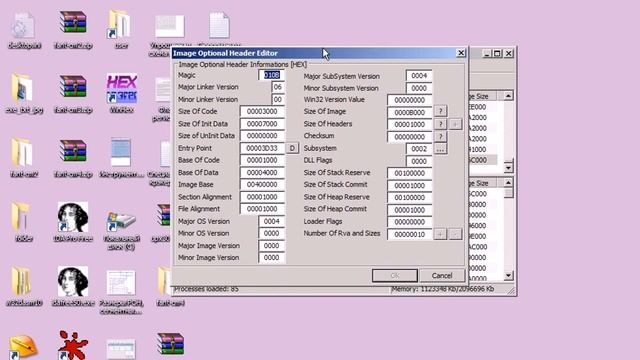The width and height of the screenshot is (640, 360).
Task: Click the Major SubSystem Version field
Action: point(419,76)
